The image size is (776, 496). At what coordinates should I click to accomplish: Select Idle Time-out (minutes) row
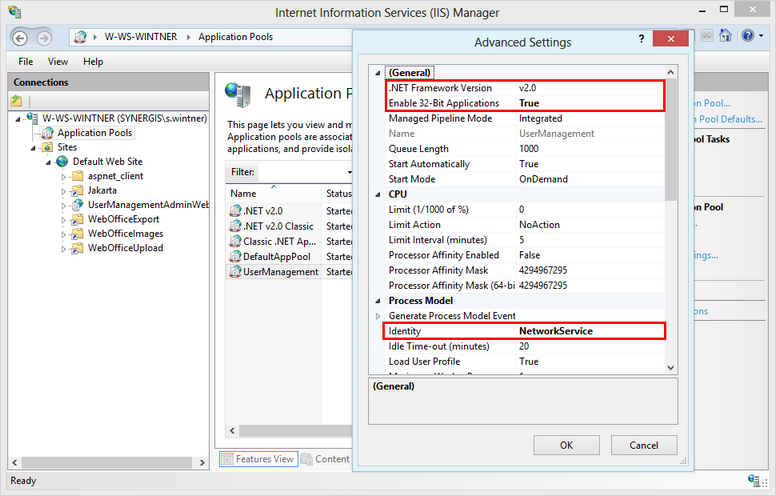[x=525, y=346]
